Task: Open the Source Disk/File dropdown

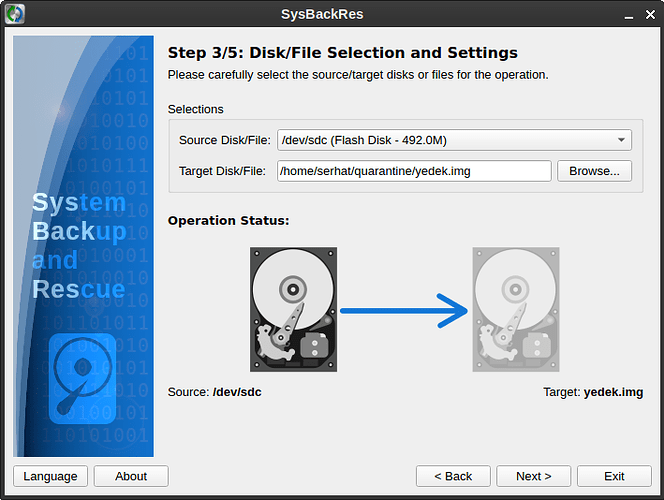Action: 454,140
